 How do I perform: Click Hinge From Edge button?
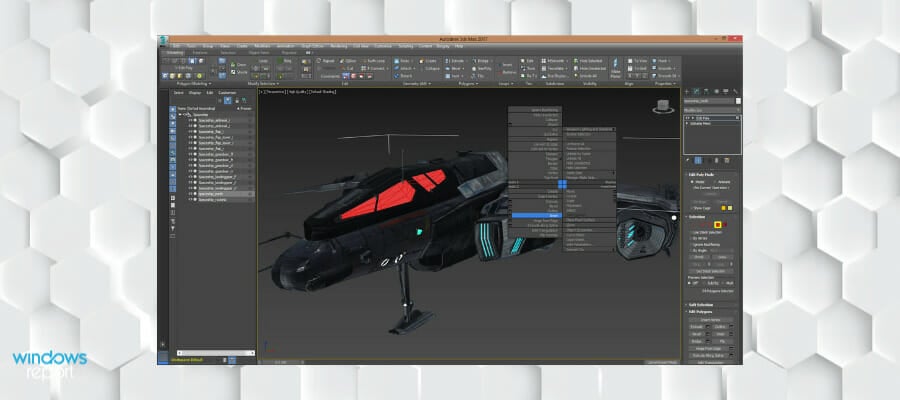[x=708, y=349]
